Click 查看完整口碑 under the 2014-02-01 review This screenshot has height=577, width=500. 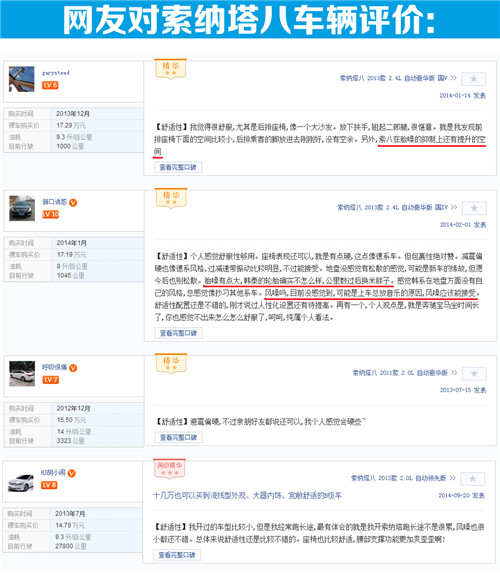[x=178, y=333]
